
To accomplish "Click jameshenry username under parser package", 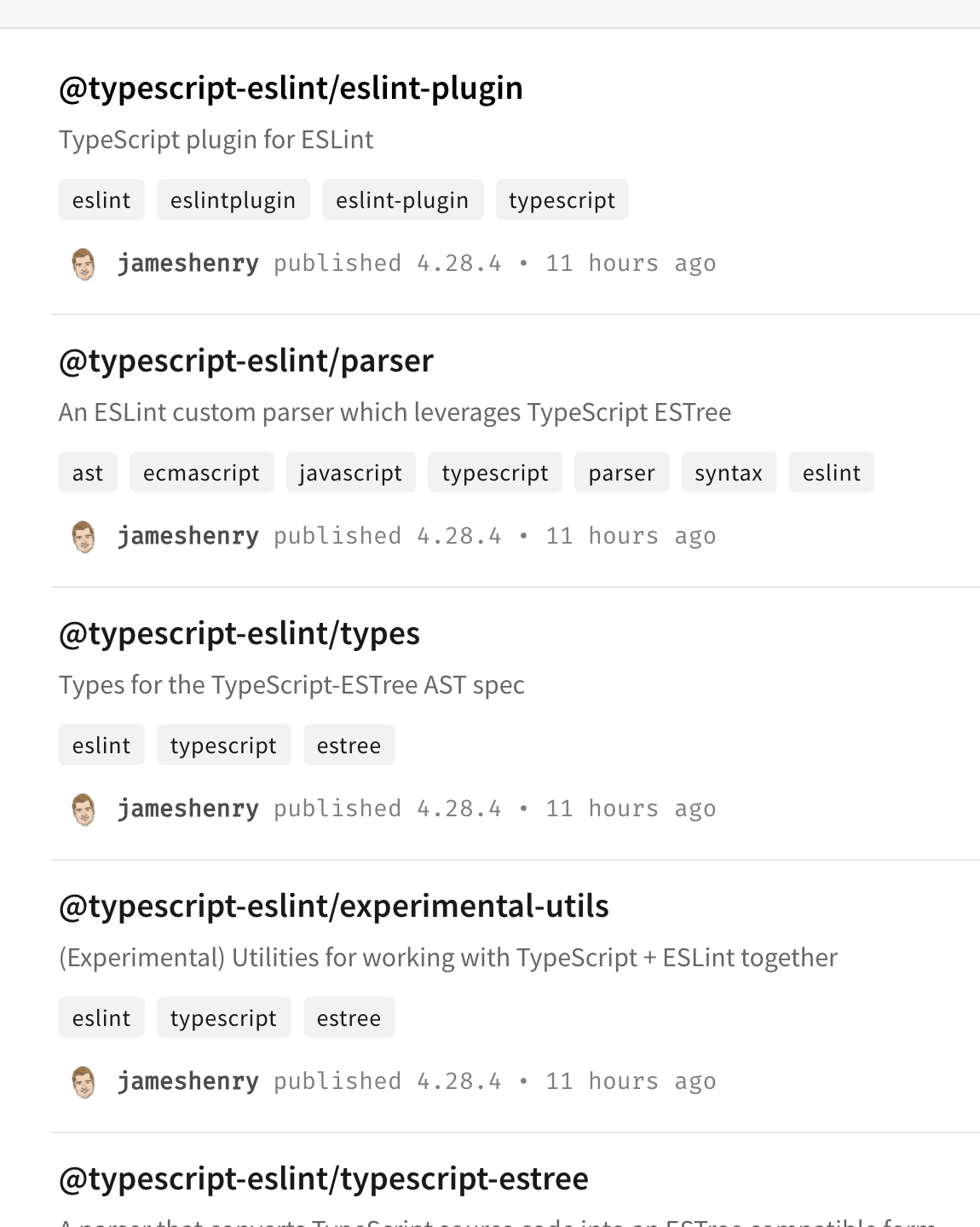I will [188, 536].
